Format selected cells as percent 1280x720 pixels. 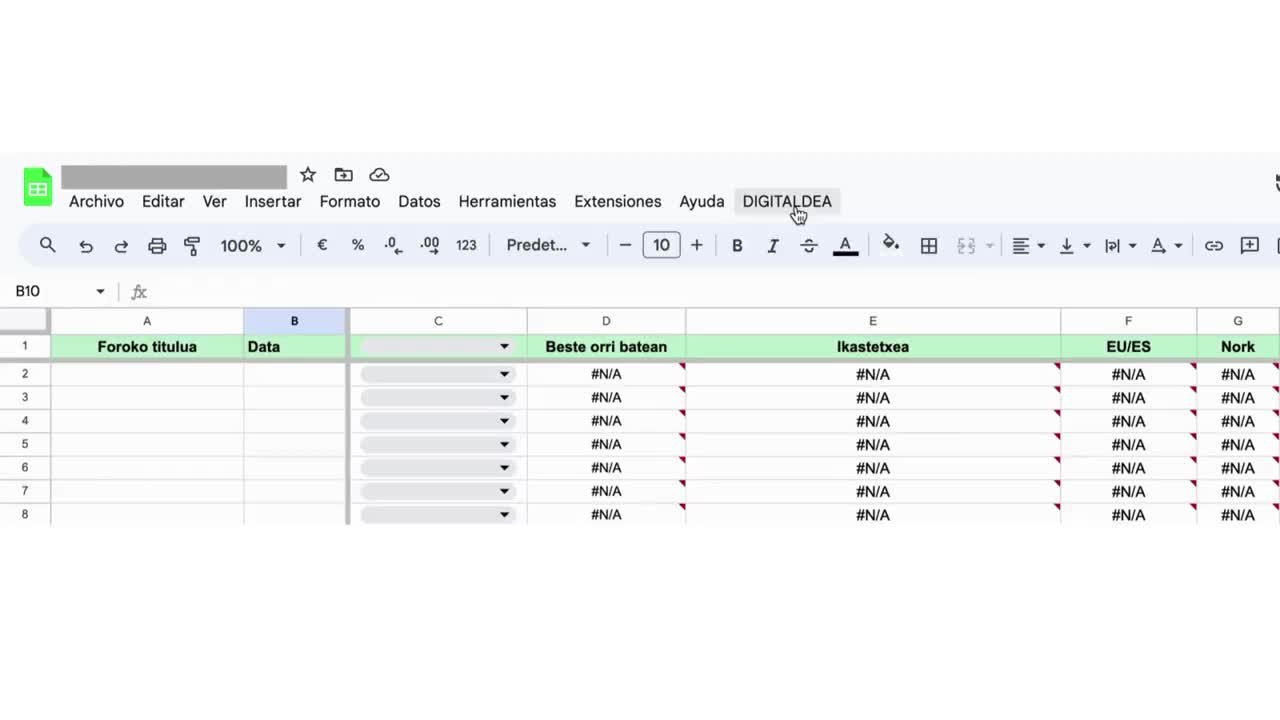click(x=357, y=245)
